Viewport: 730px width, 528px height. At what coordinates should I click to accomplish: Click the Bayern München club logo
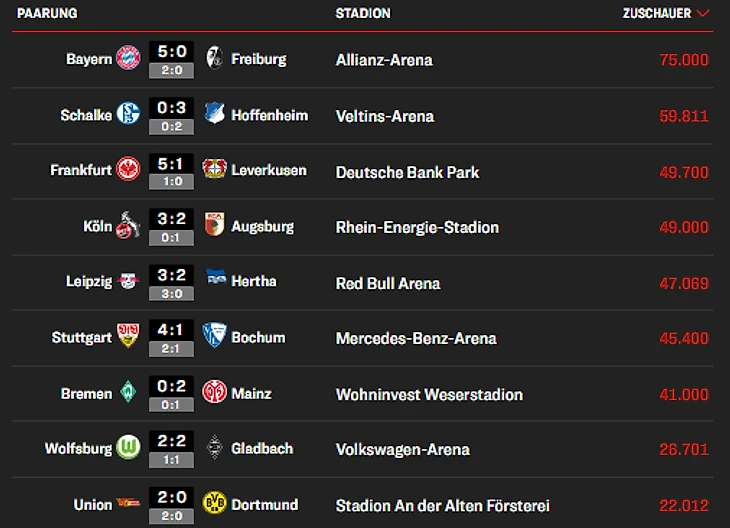(x=128, y=58)
